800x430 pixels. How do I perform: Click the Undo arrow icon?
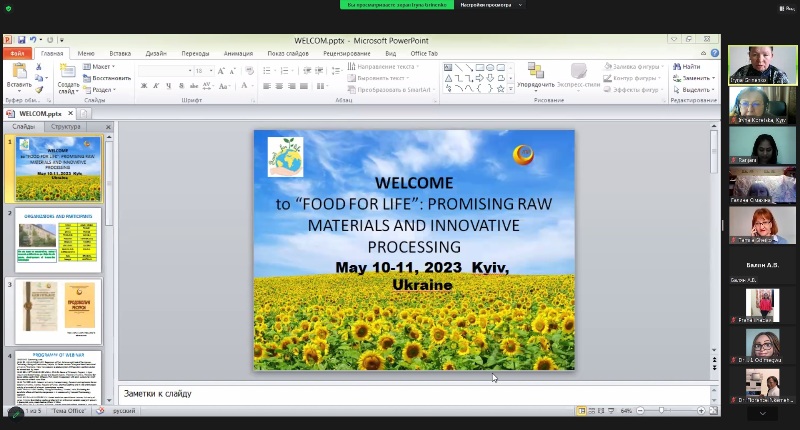tap(33, 40)
